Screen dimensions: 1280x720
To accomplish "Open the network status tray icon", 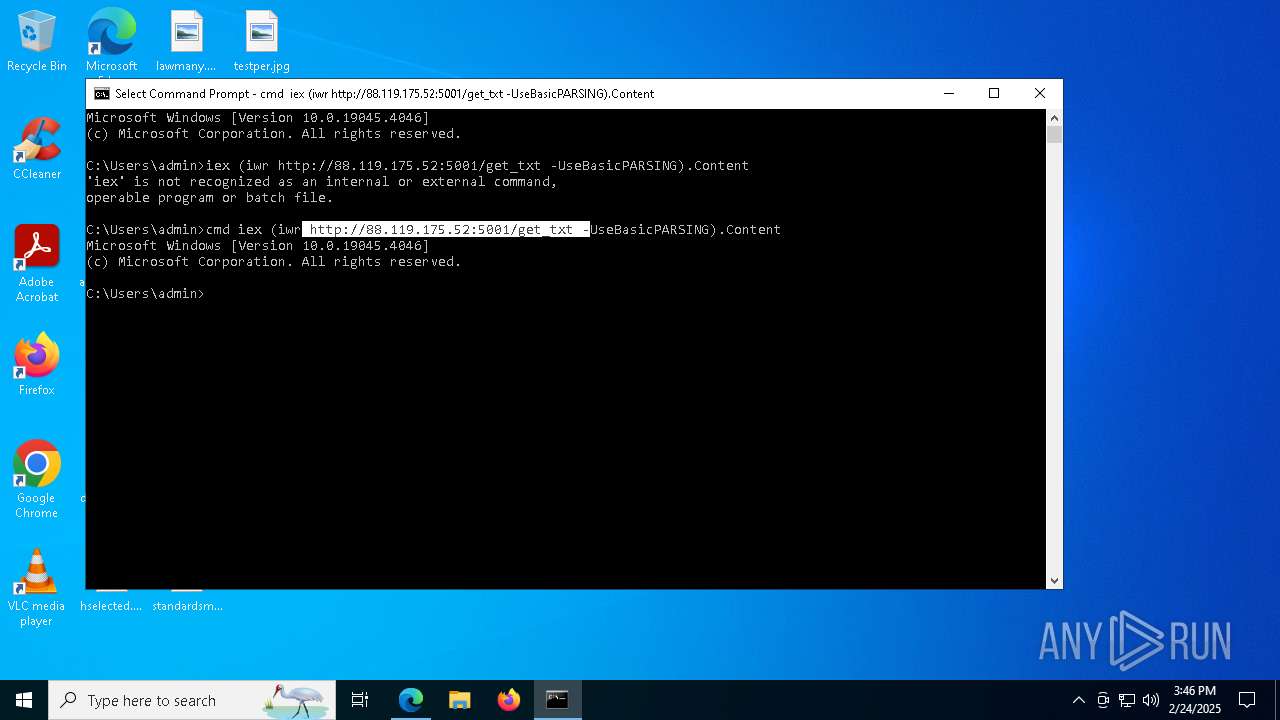I will point(1127,700).
